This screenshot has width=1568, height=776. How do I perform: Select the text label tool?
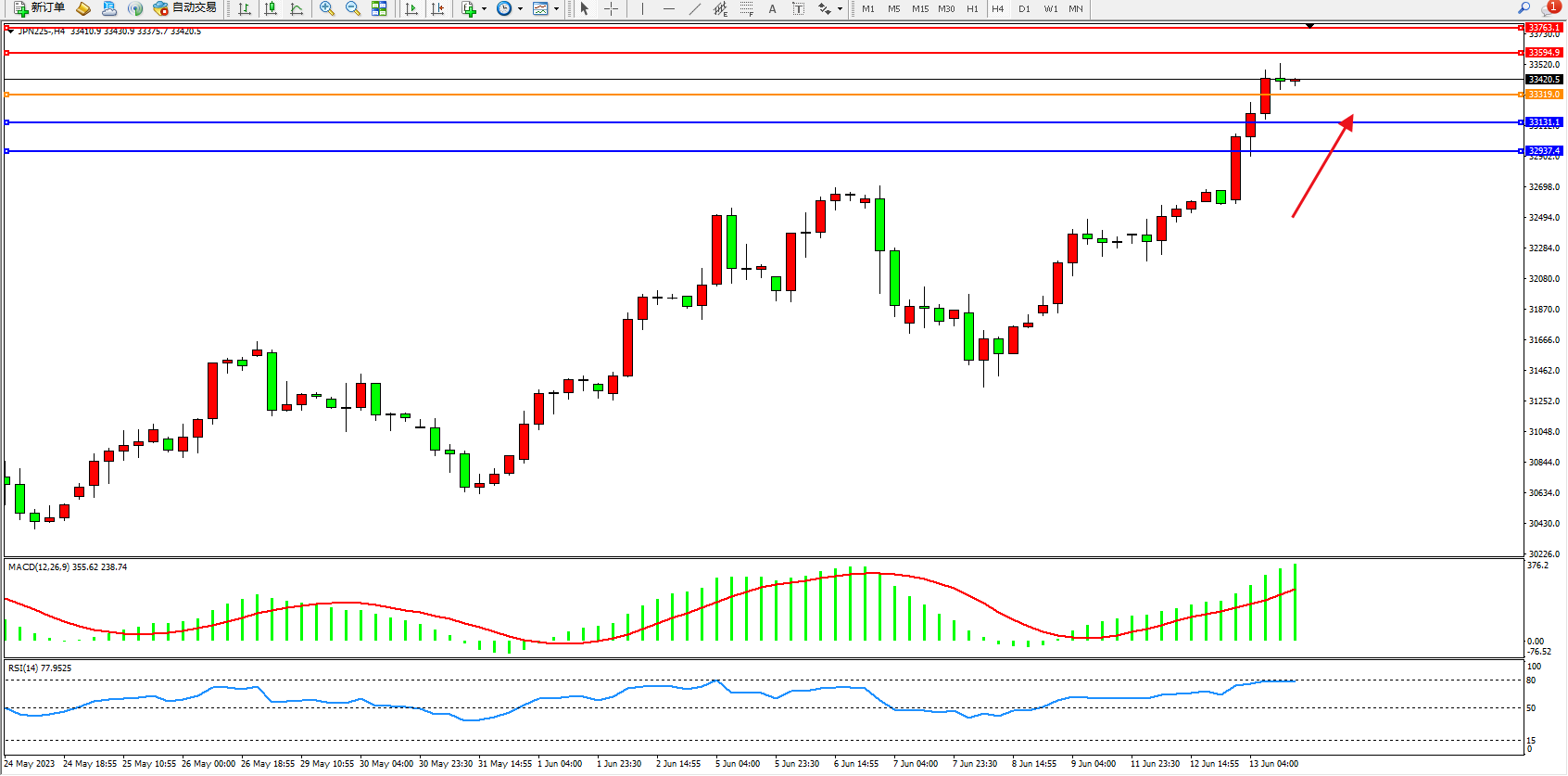tap(798, 8)
